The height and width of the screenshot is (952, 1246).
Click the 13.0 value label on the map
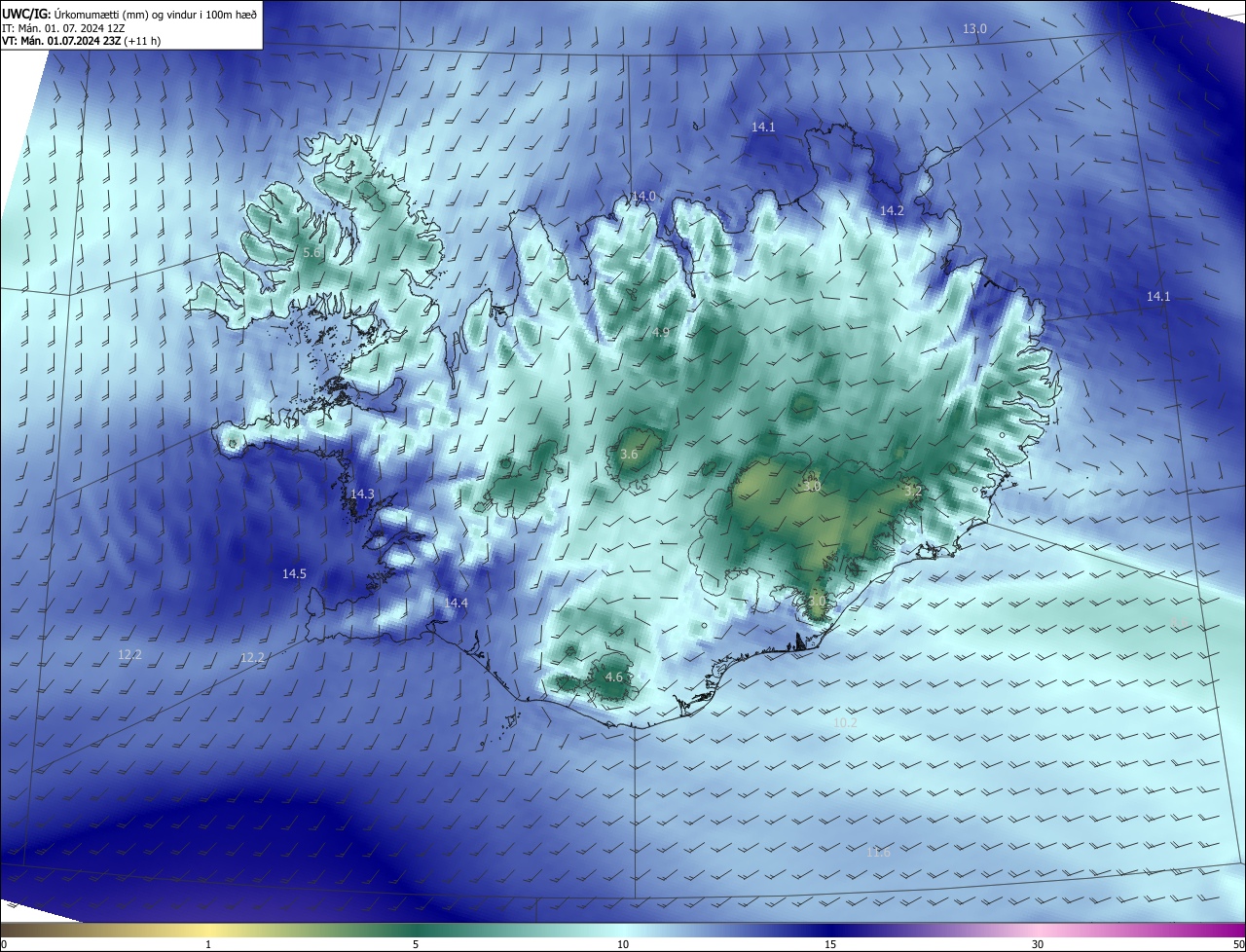tap(974, 29)
